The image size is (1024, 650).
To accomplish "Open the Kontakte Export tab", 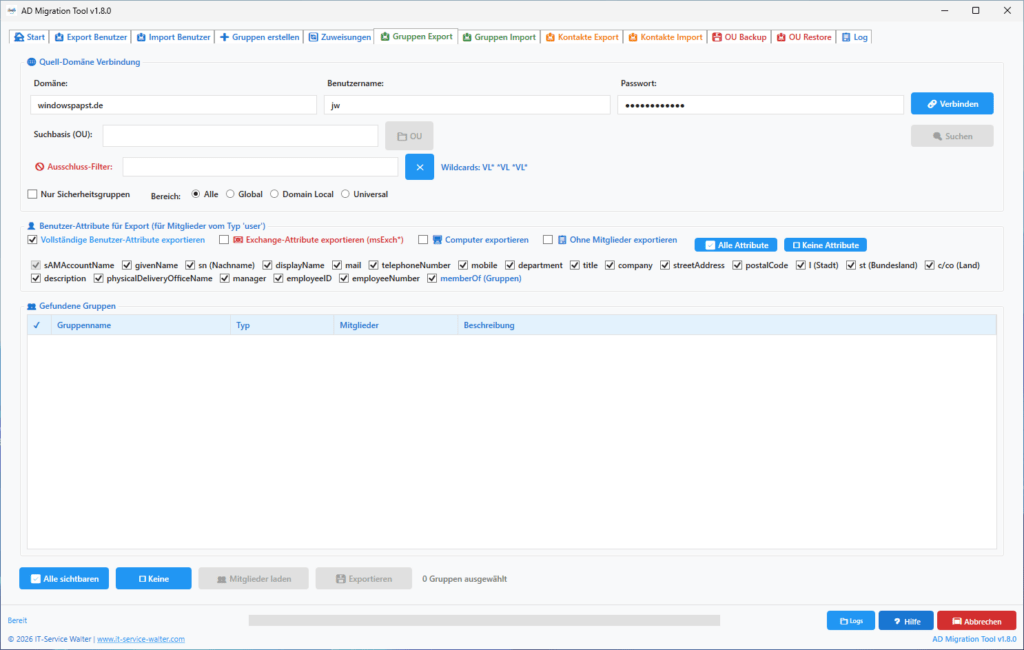I will pos(582,37).
